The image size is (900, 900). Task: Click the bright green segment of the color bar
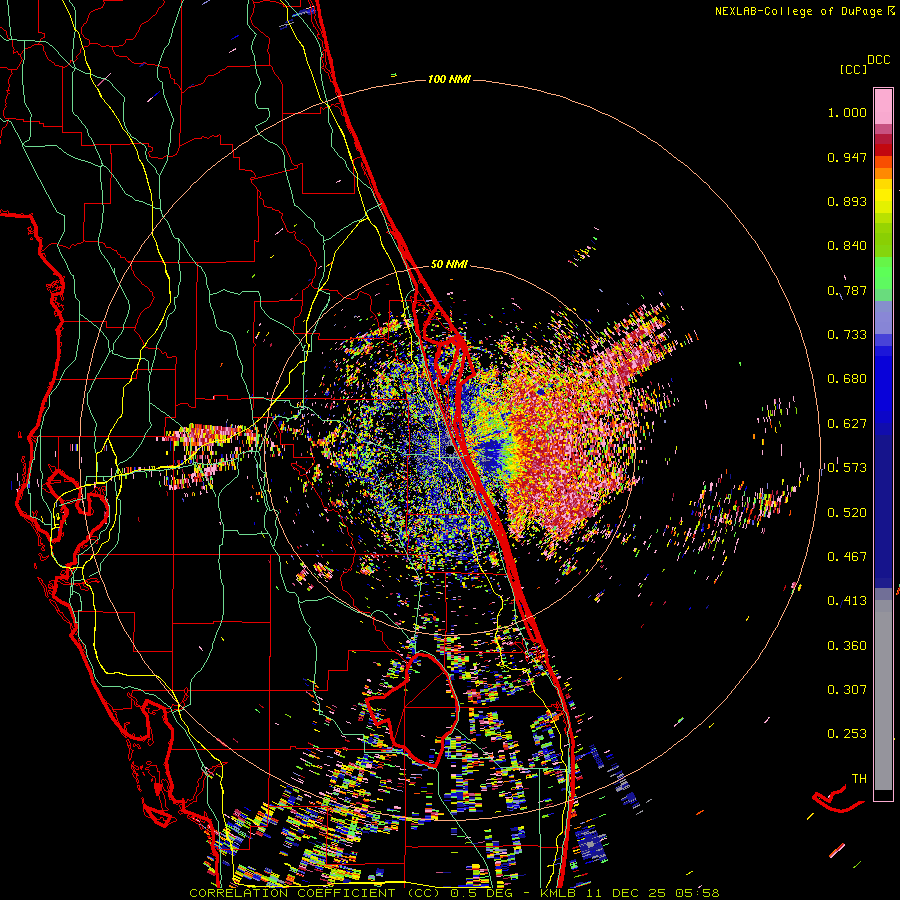883,273
